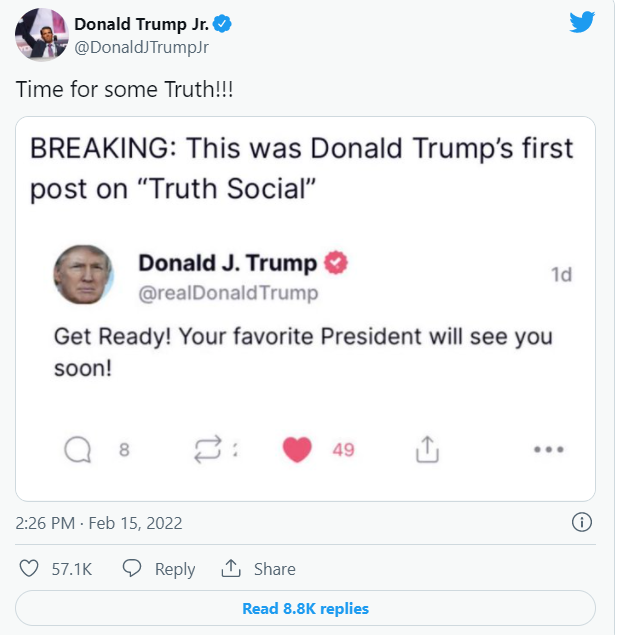Open the @DonaldJTrumpJr handle link
618x635 pixels.
tap(142, 47)
